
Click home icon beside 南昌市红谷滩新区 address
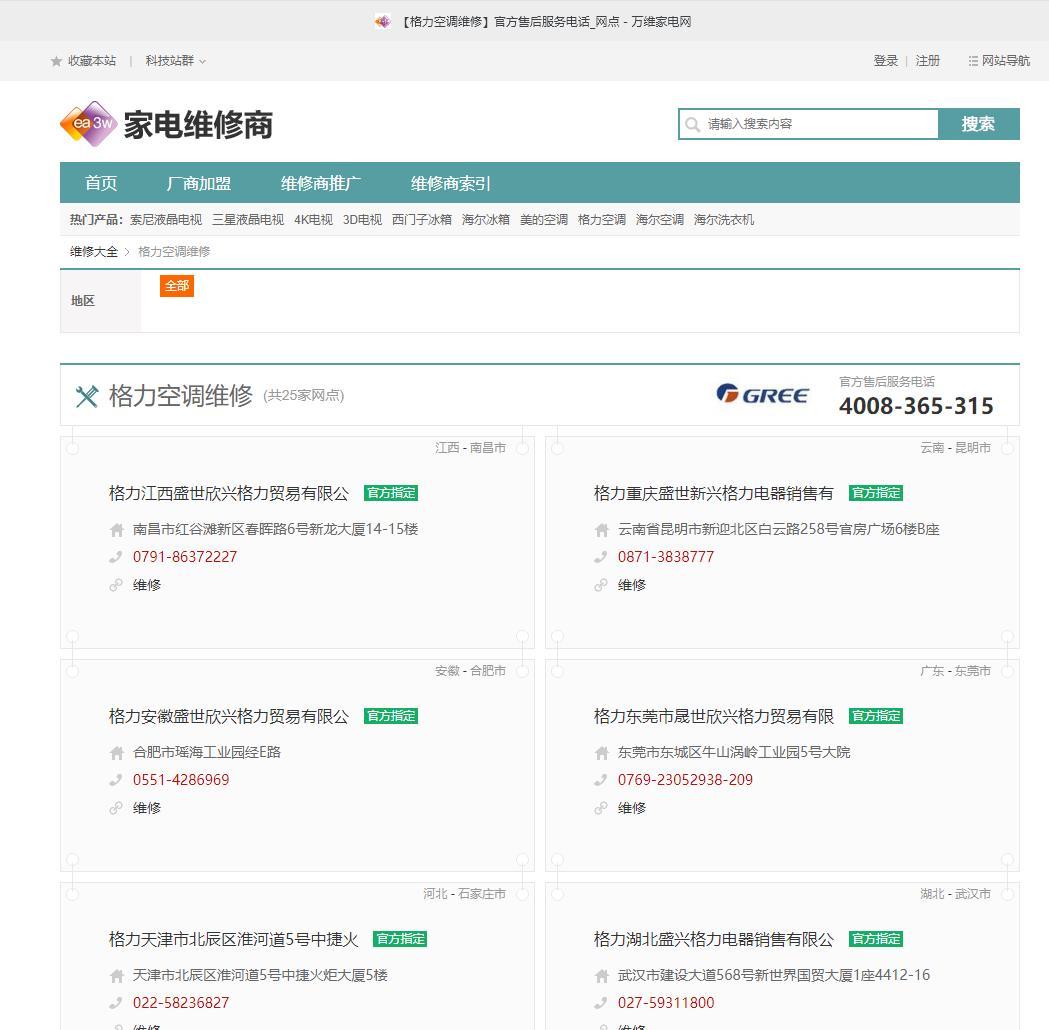click(x=116, y=530)
